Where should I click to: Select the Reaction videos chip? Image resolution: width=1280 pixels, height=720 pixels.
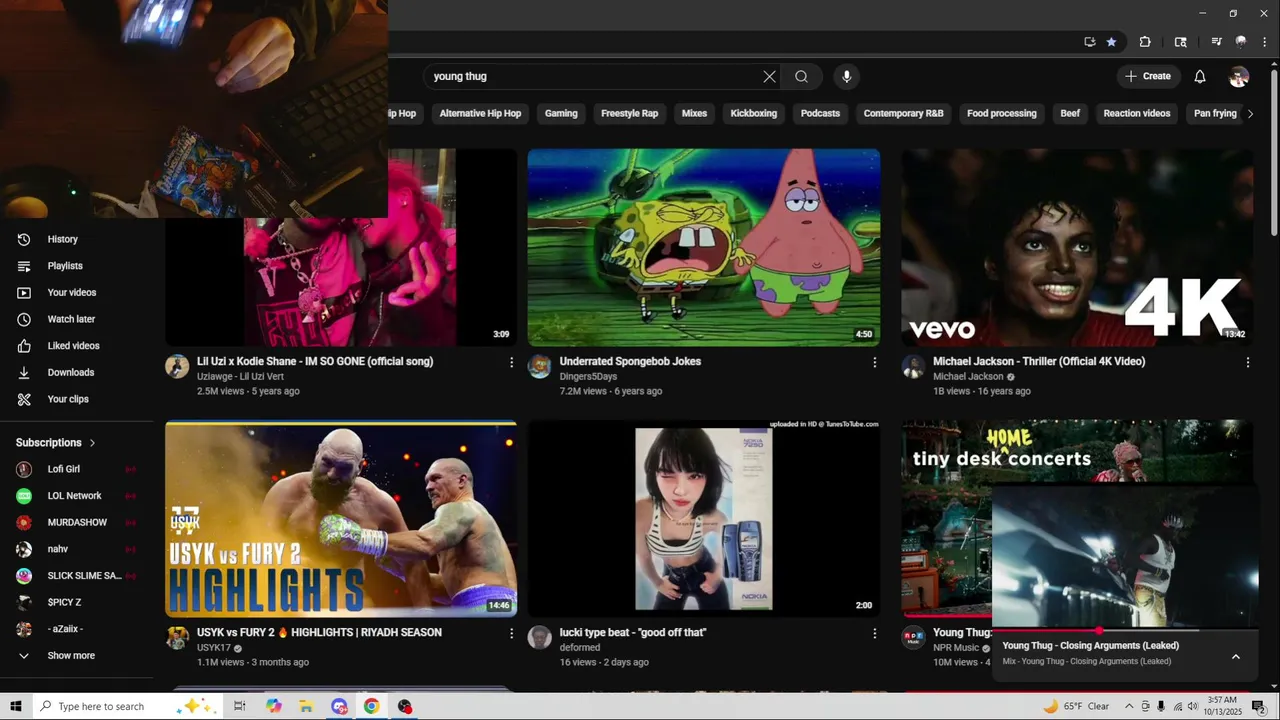(x=1136, y=113)
